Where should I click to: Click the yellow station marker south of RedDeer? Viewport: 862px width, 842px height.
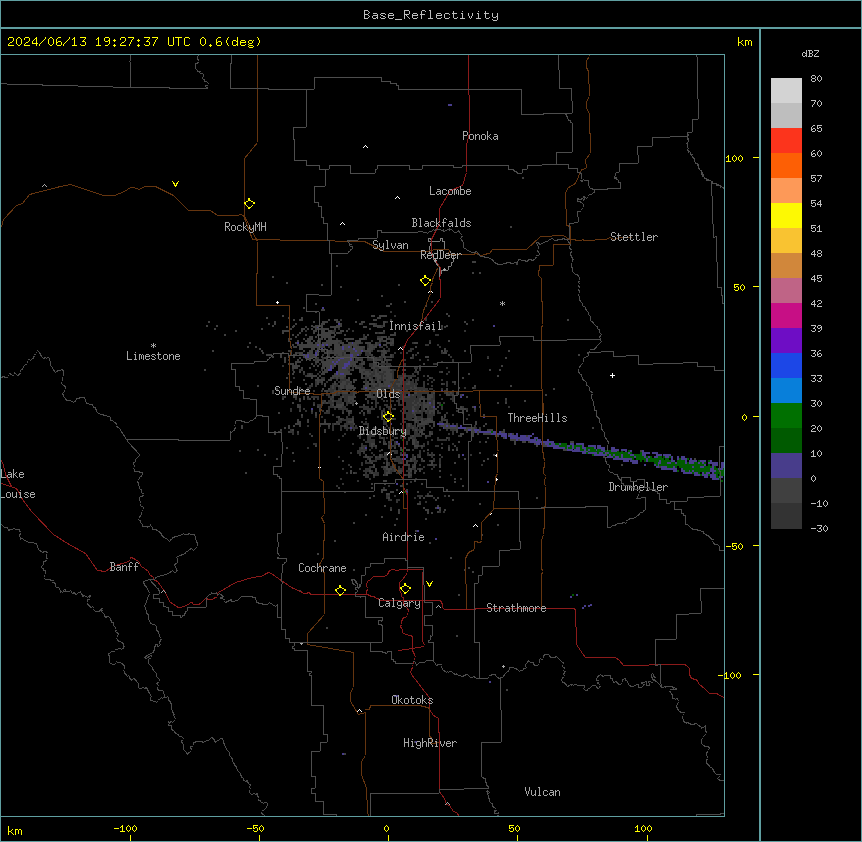coord(425,281)
